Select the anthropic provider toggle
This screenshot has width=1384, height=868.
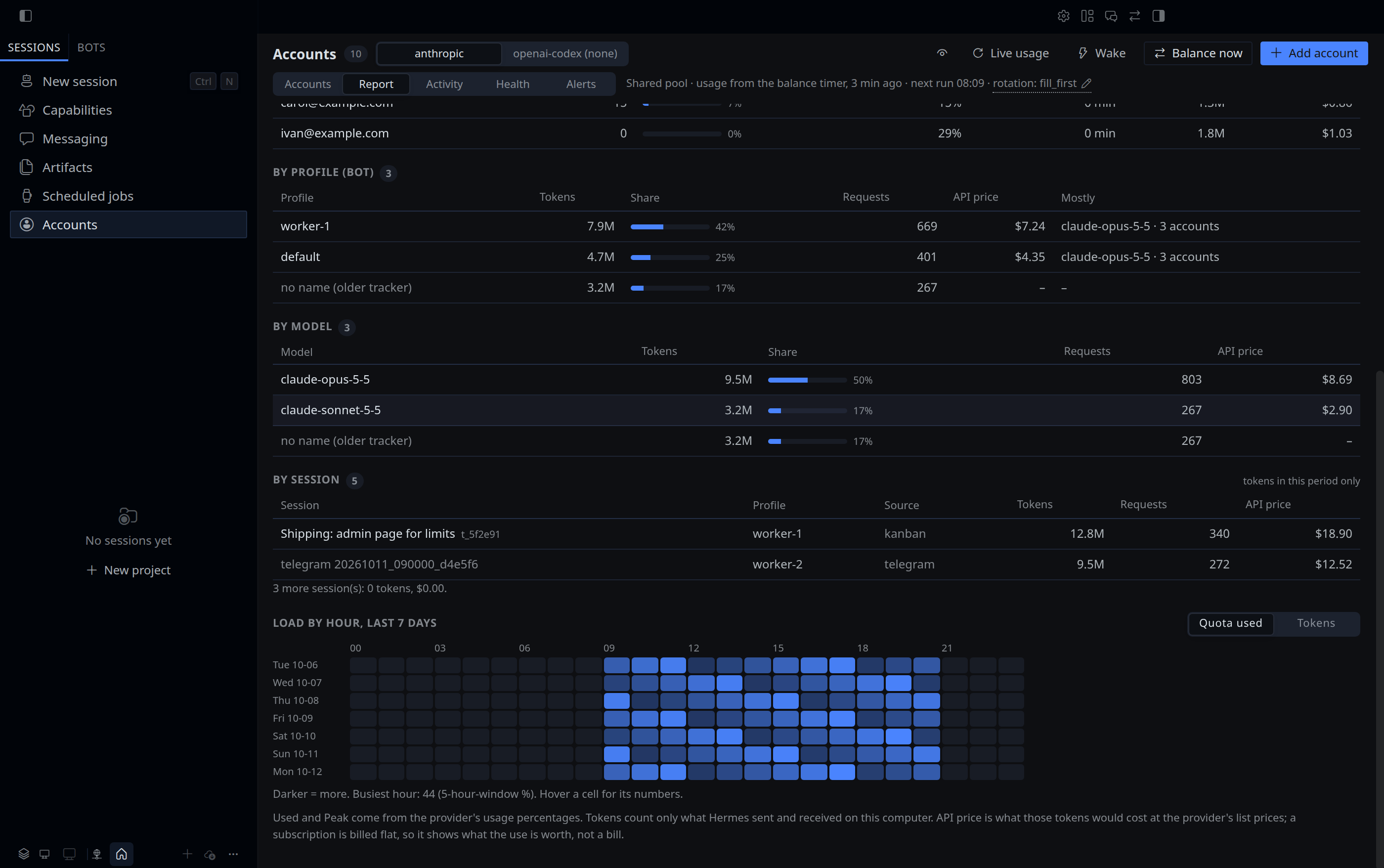click(x=439, y=53)
